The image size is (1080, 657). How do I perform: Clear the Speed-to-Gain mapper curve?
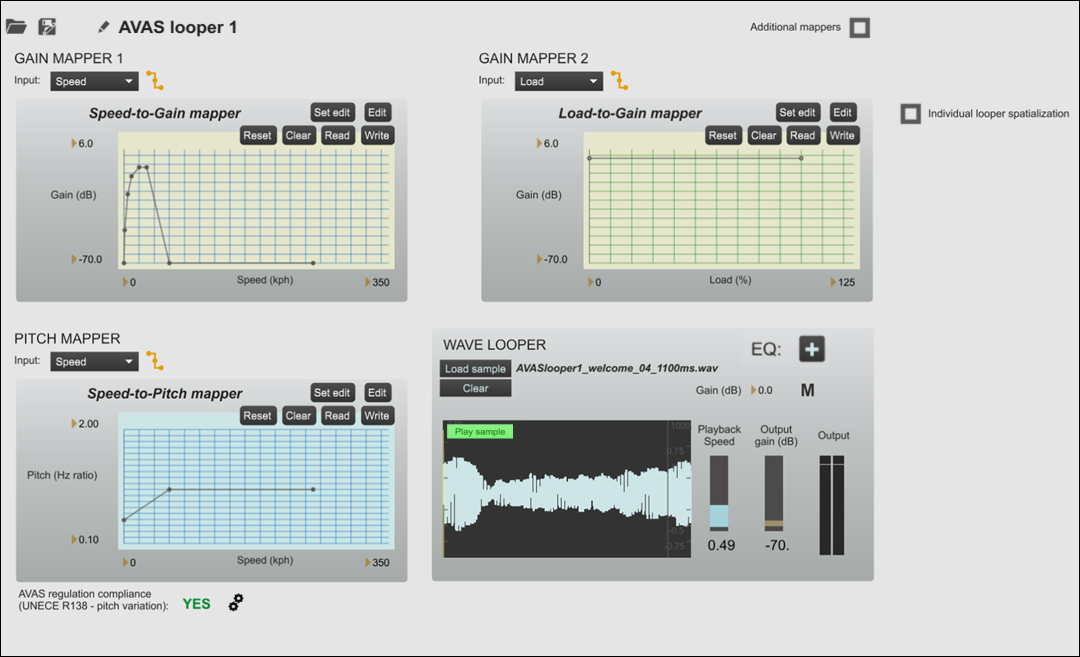click(298, 136)
